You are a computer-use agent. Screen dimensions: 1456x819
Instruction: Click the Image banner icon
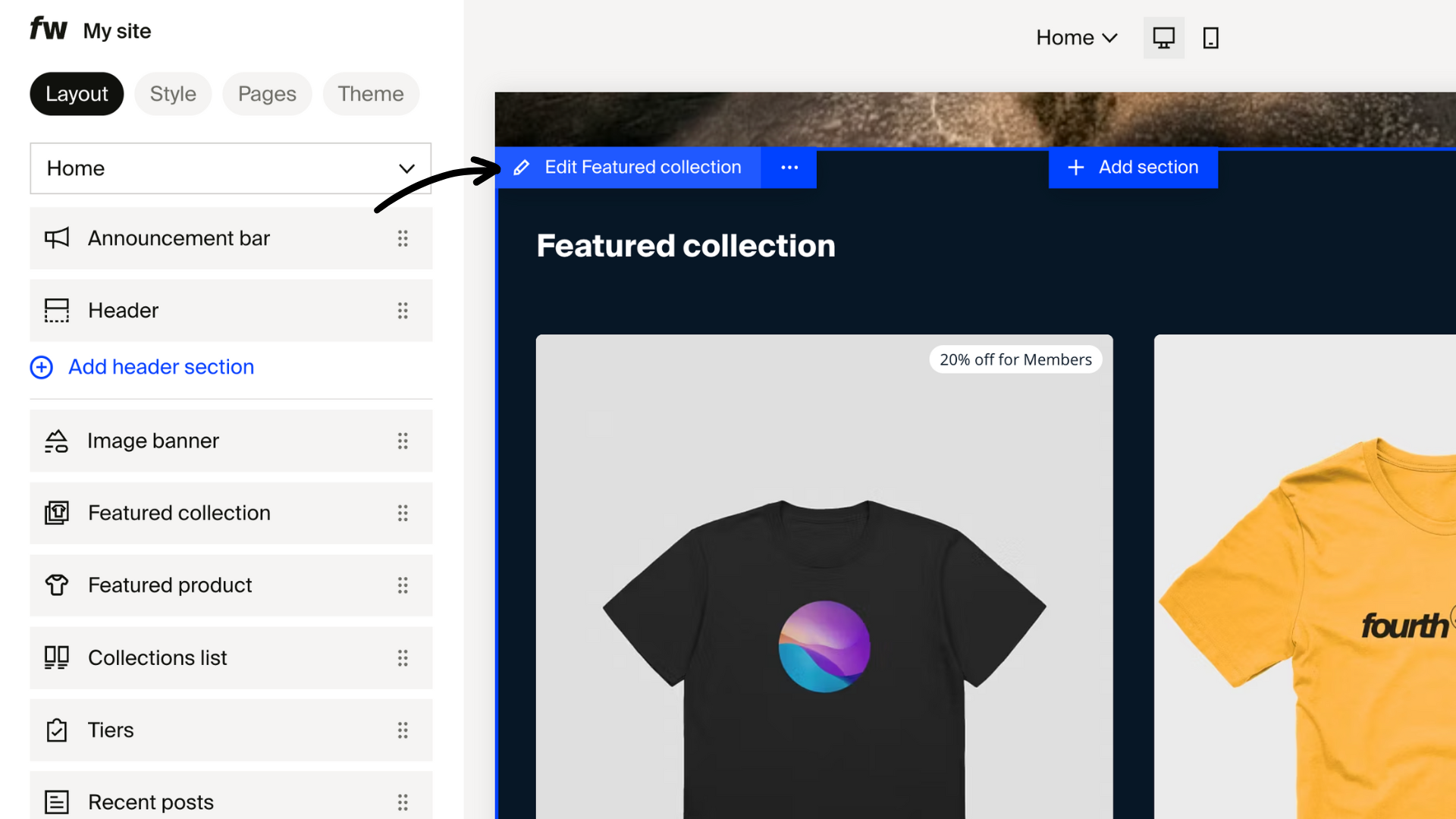pyautogui.click(x=57, y=441)
